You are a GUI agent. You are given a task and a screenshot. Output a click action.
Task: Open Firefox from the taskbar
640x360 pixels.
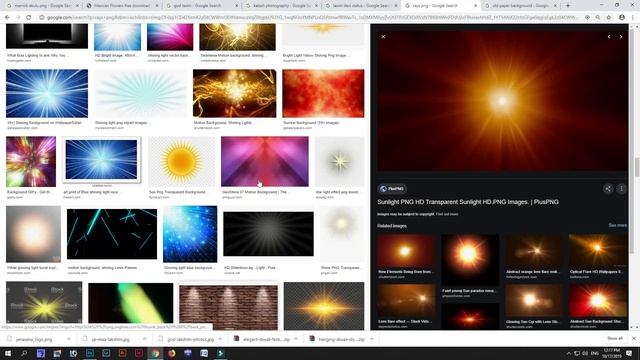coord(171,353)
